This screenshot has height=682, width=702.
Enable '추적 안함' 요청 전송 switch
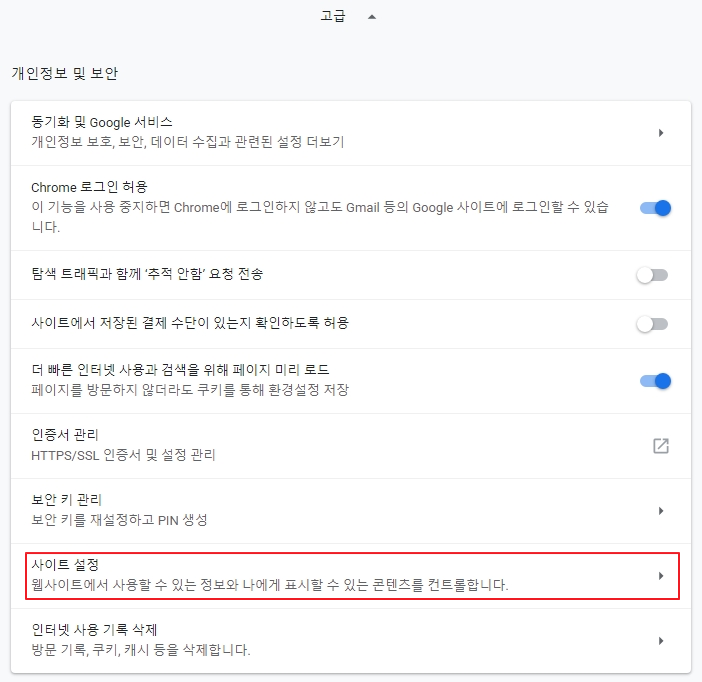652,275
